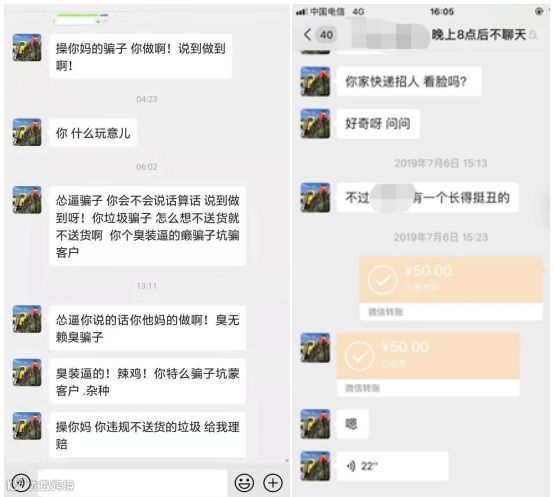
Task: Select the 好奇呀 问问 message bubble
Action: (x=378, y=124)
